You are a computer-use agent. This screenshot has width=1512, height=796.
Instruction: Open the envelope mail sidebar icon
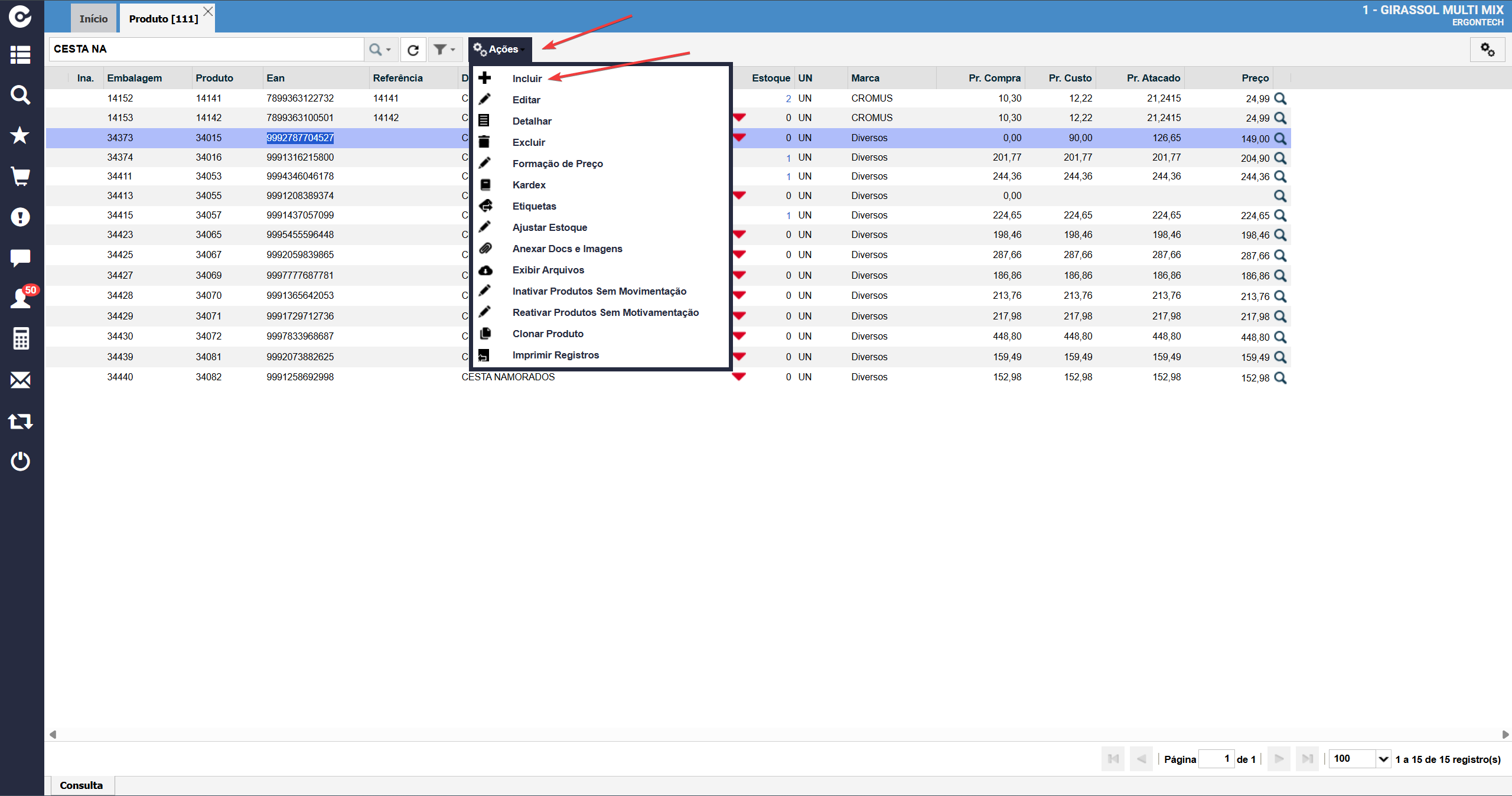(x=21, y=380)
